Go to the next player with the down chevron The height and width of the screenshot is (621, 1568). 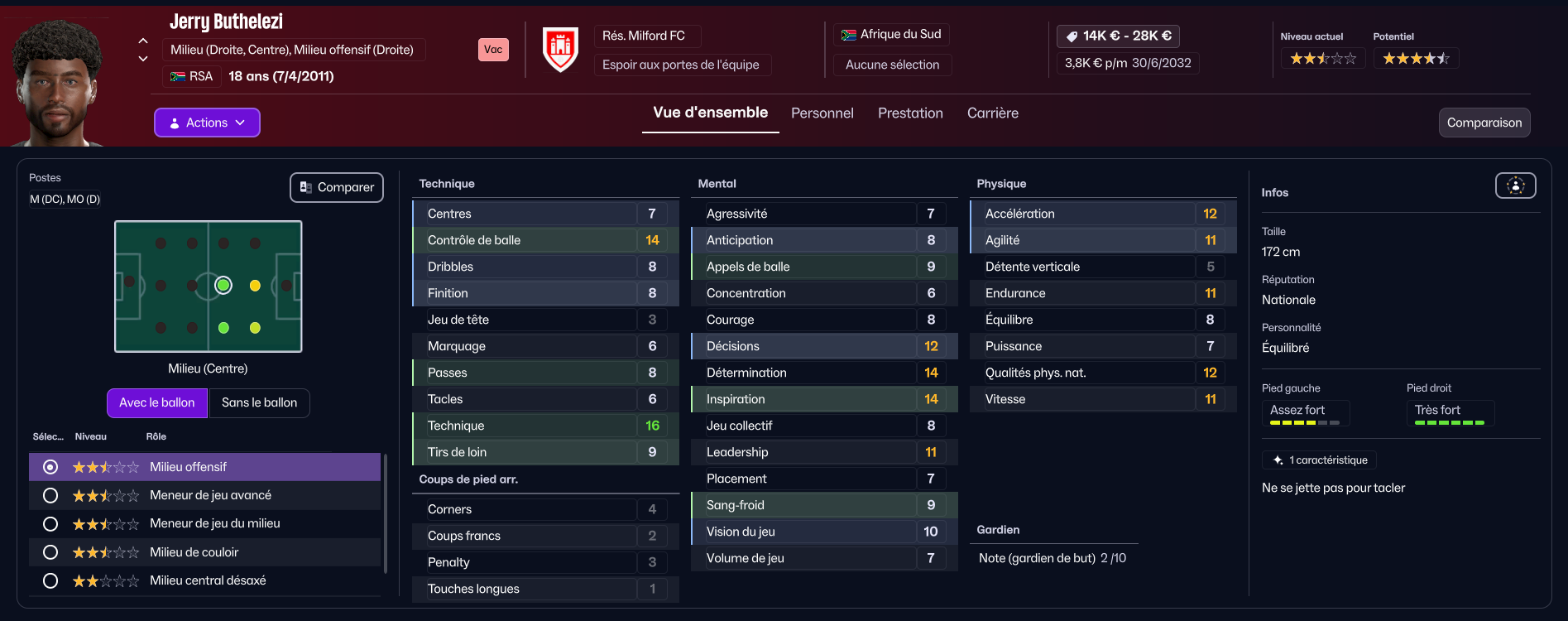click(143, 59)
